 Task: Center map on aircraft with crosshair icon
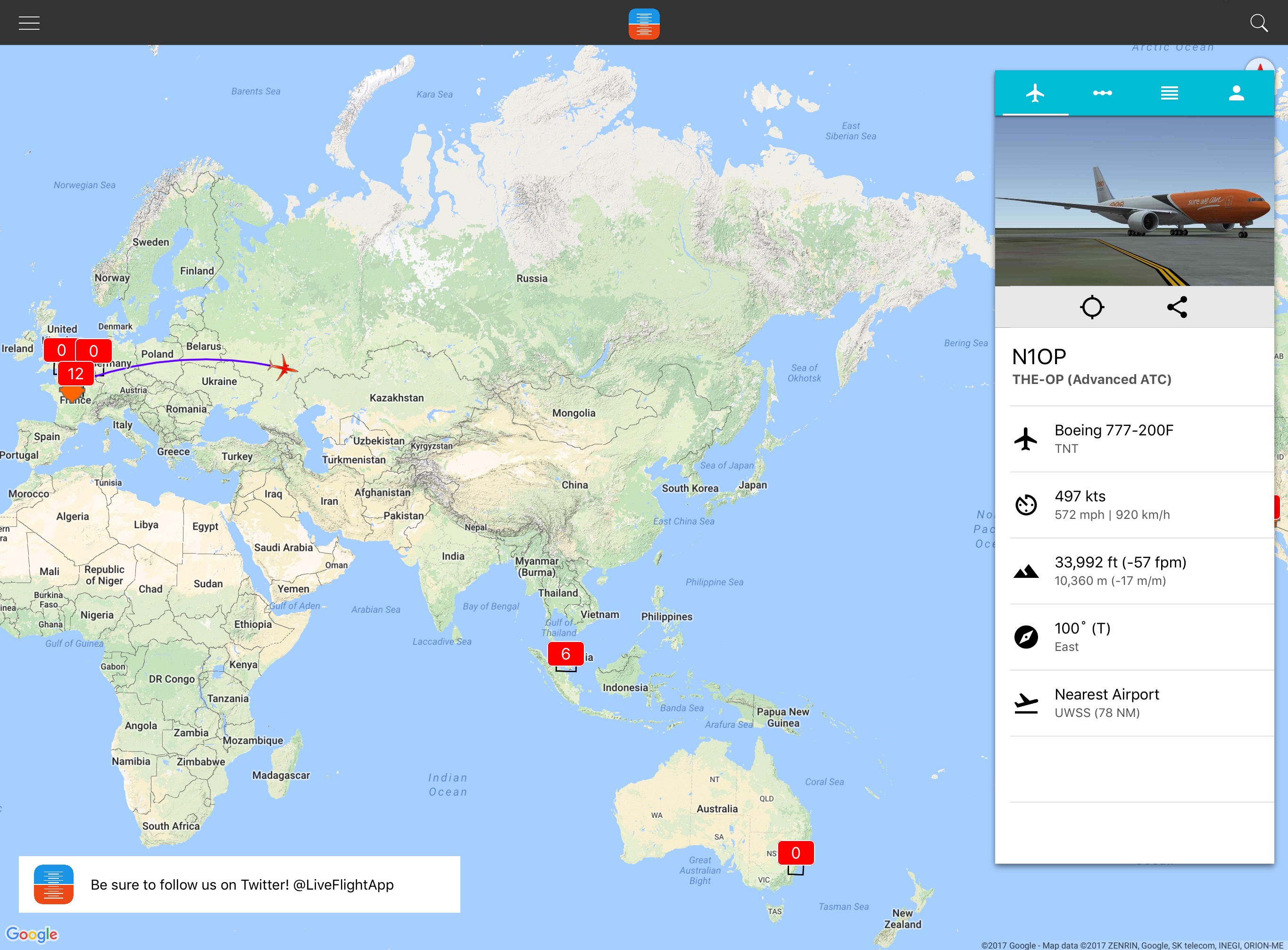tap(1091, 307)
